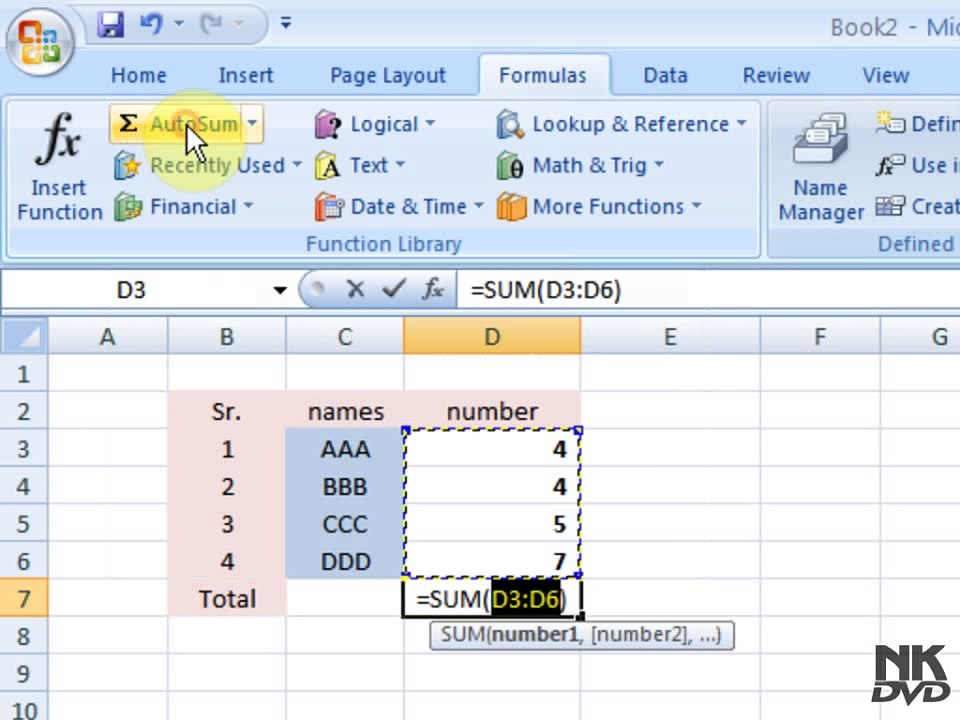This screenshot has width=960, height=720.
Task: Select row 7 header
Action: (x=23, y=598)
